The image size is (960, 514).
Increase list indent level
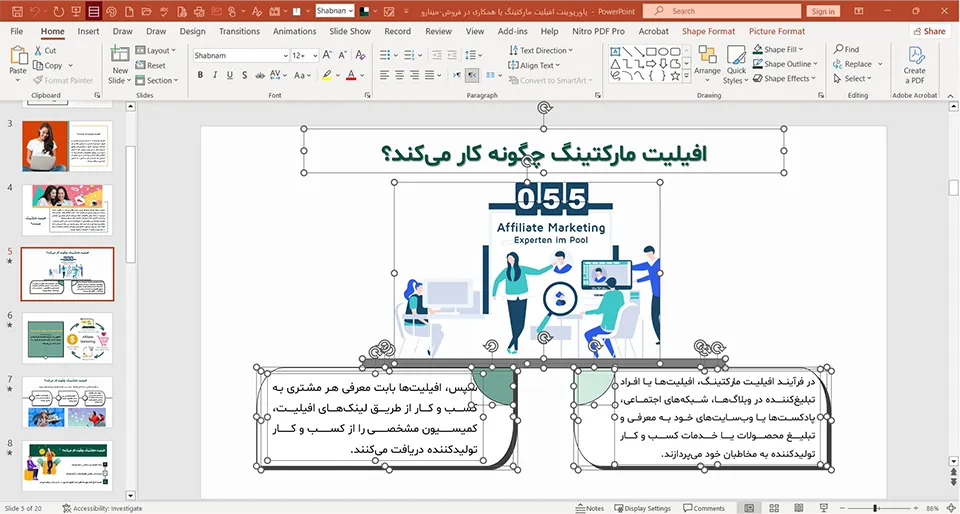452,55
